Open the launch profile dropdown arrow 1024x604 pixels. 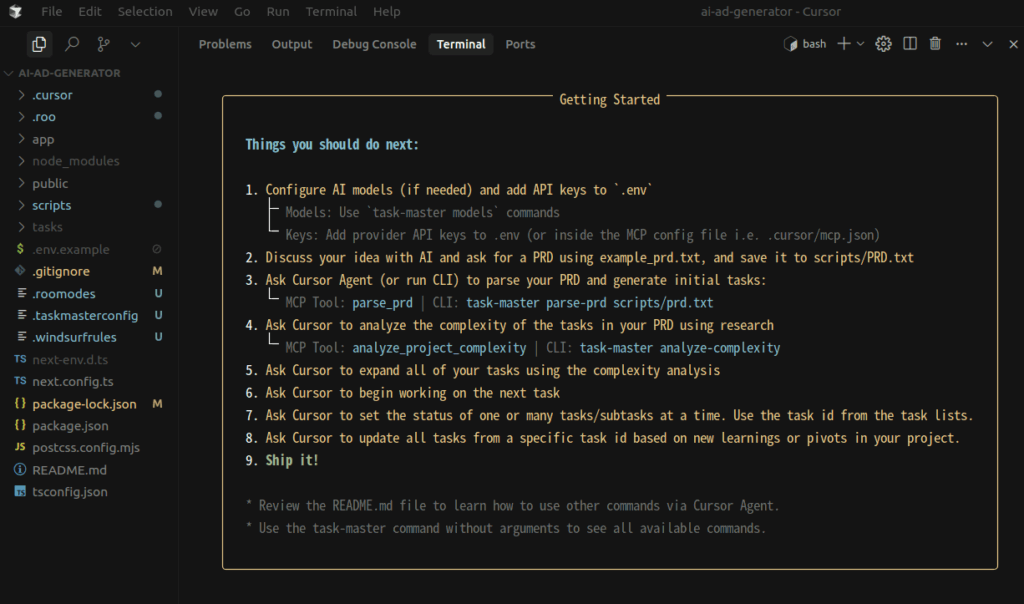coord(860,44)
